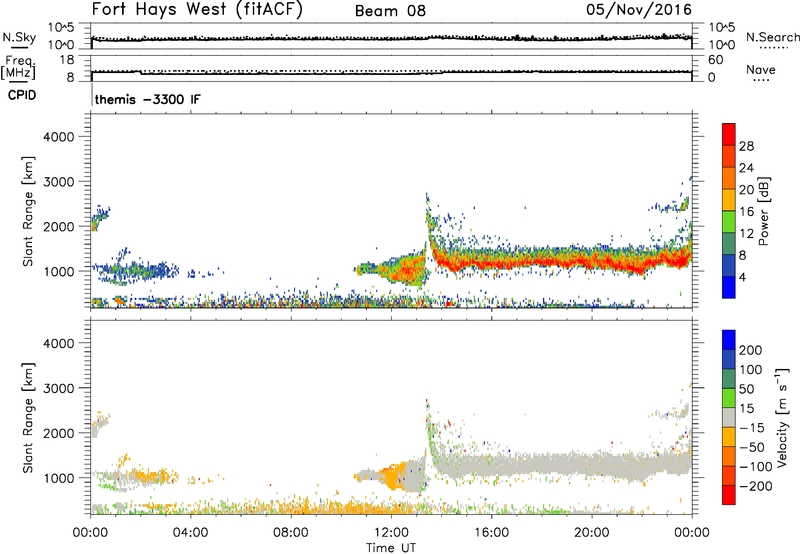800x554 pixels.
Task: Pick the bright blue bottom power colorbar segment
Action: 729,287
